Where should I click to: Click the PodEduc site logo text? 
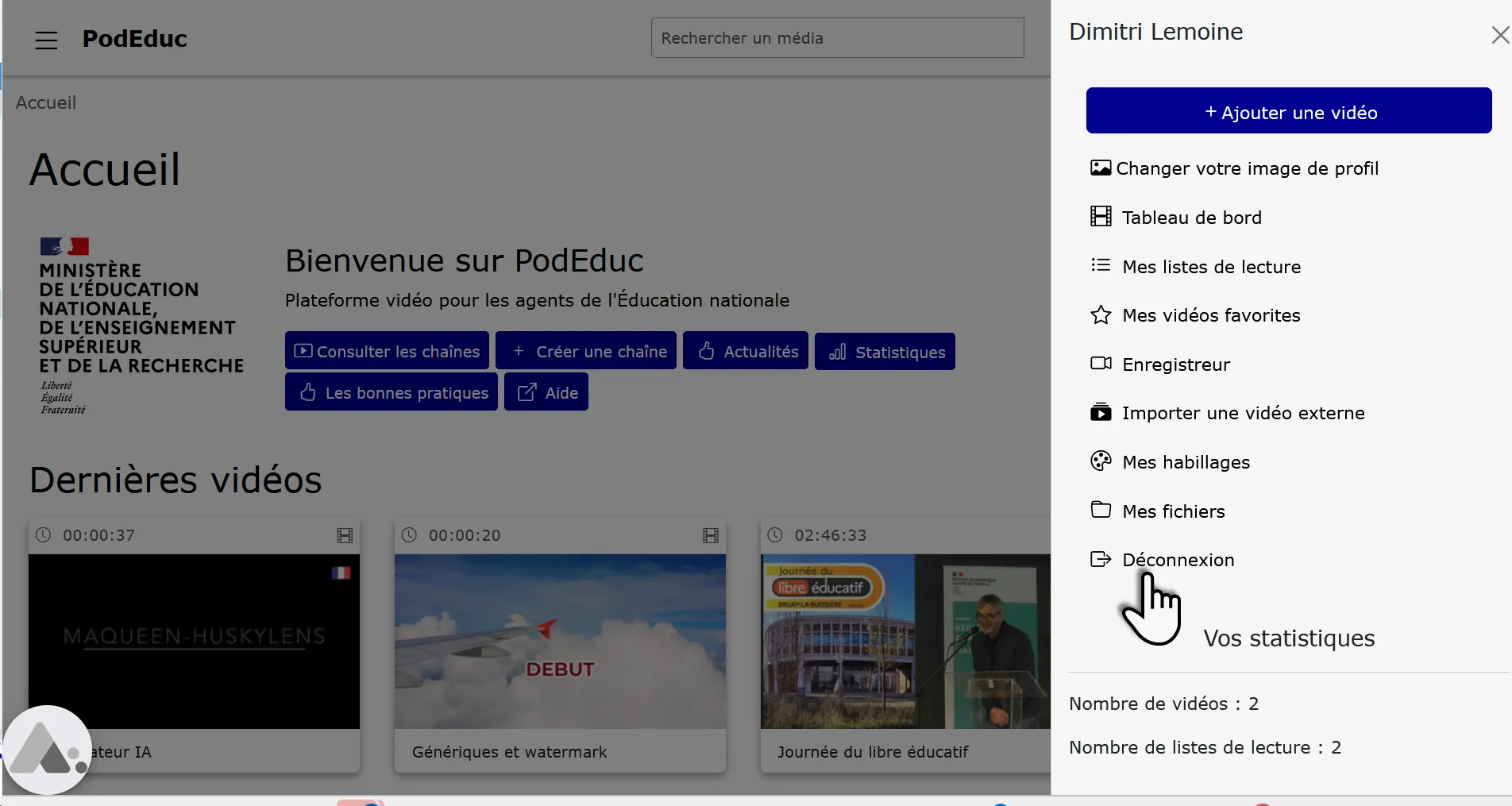[135, 39]
